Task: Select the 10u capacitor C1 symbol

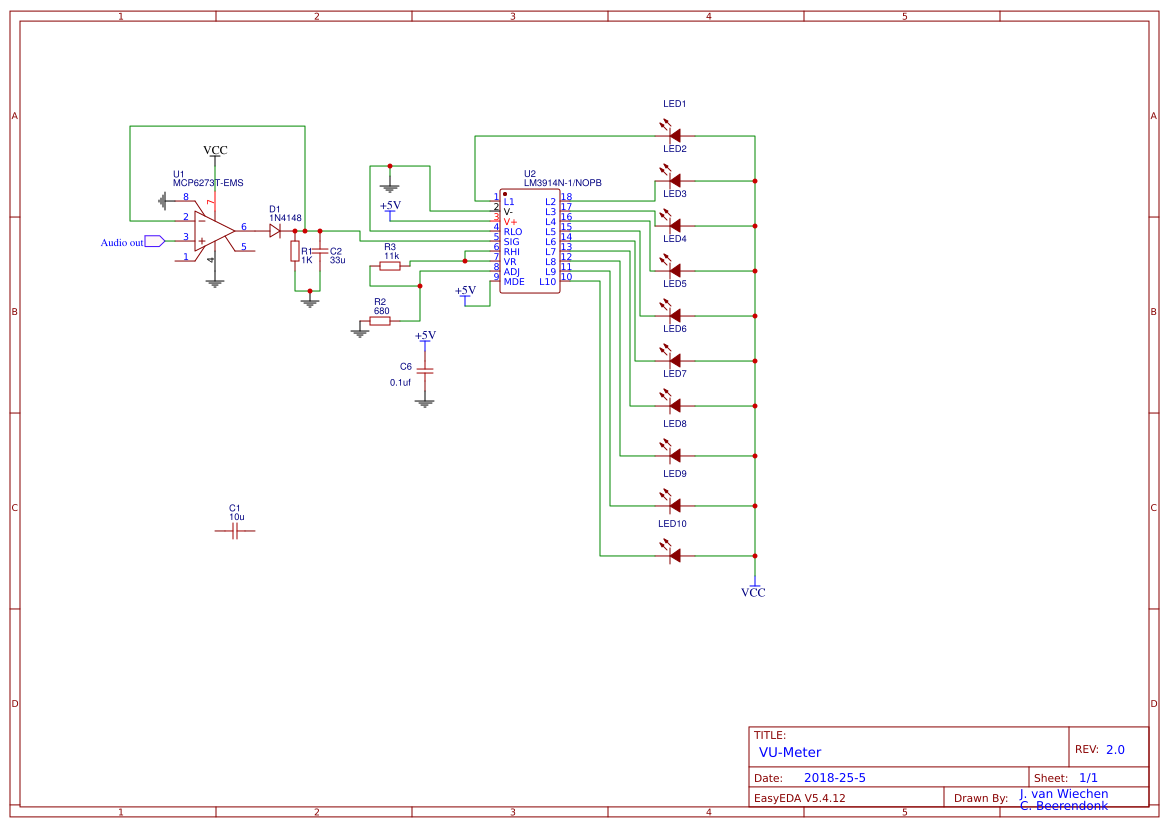Action: [x=234, y=530]
